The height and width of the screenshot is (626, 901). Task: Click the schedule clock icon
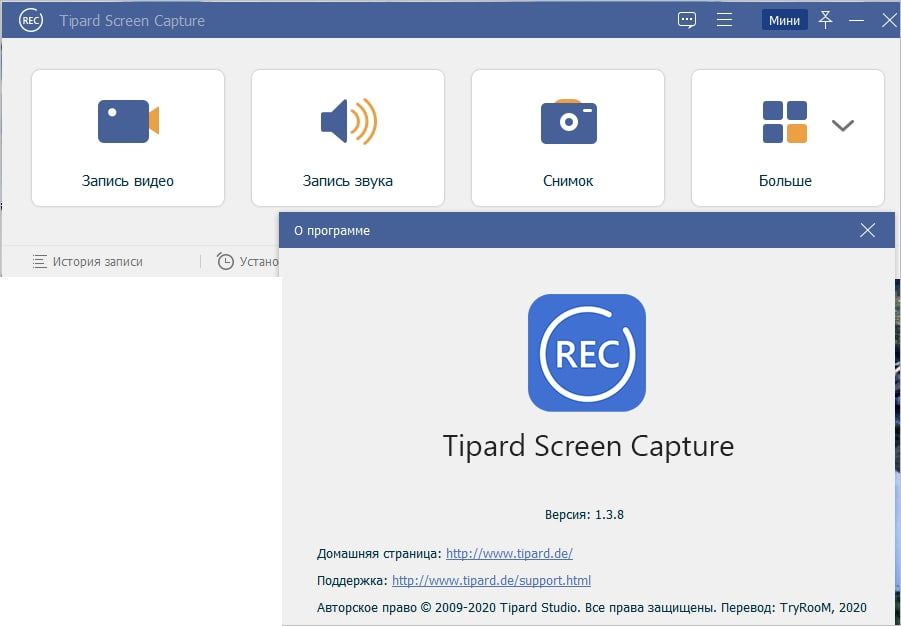(225, 262)
